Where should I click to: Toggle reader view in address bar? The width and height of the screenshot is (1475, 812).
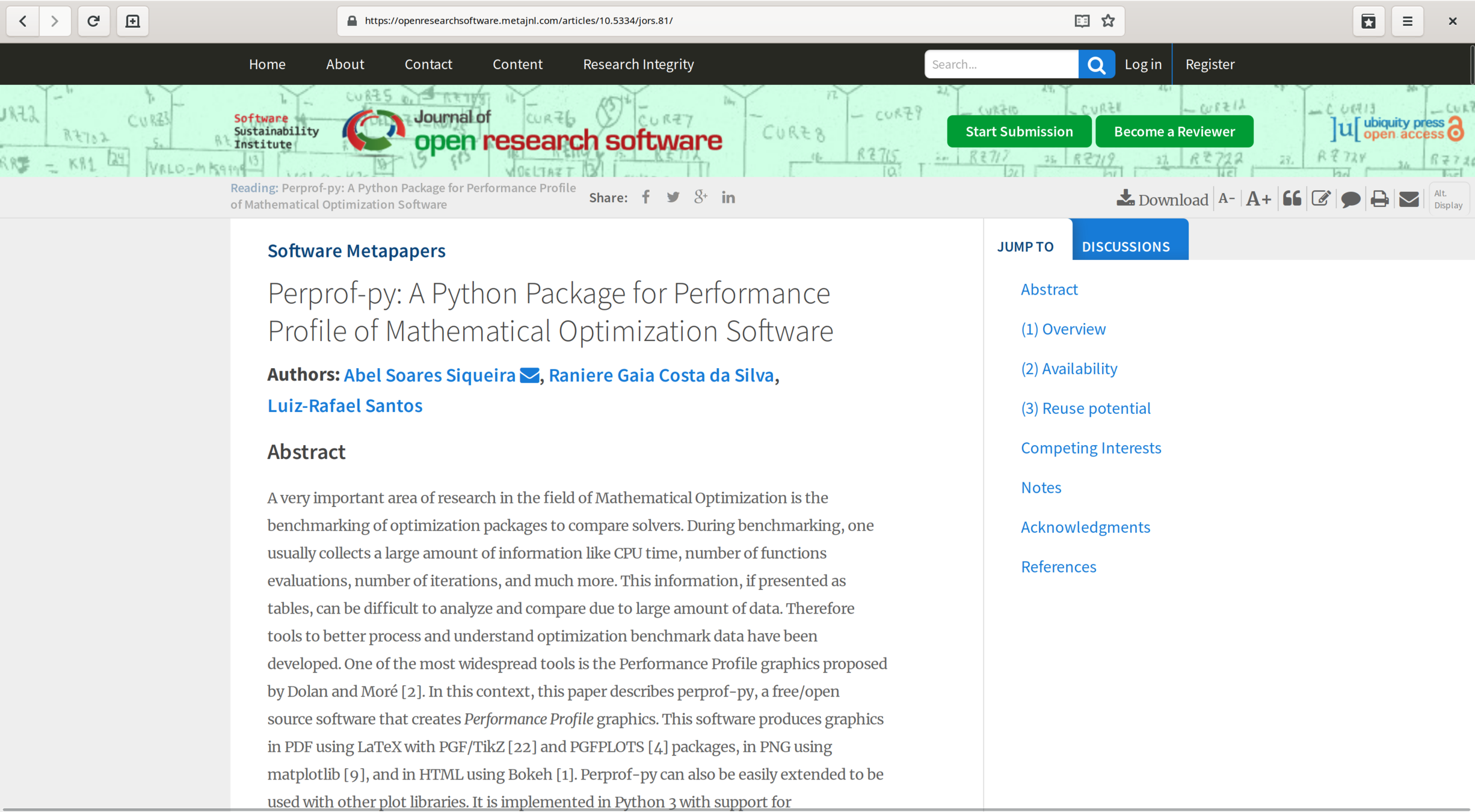click(1082, 21)
